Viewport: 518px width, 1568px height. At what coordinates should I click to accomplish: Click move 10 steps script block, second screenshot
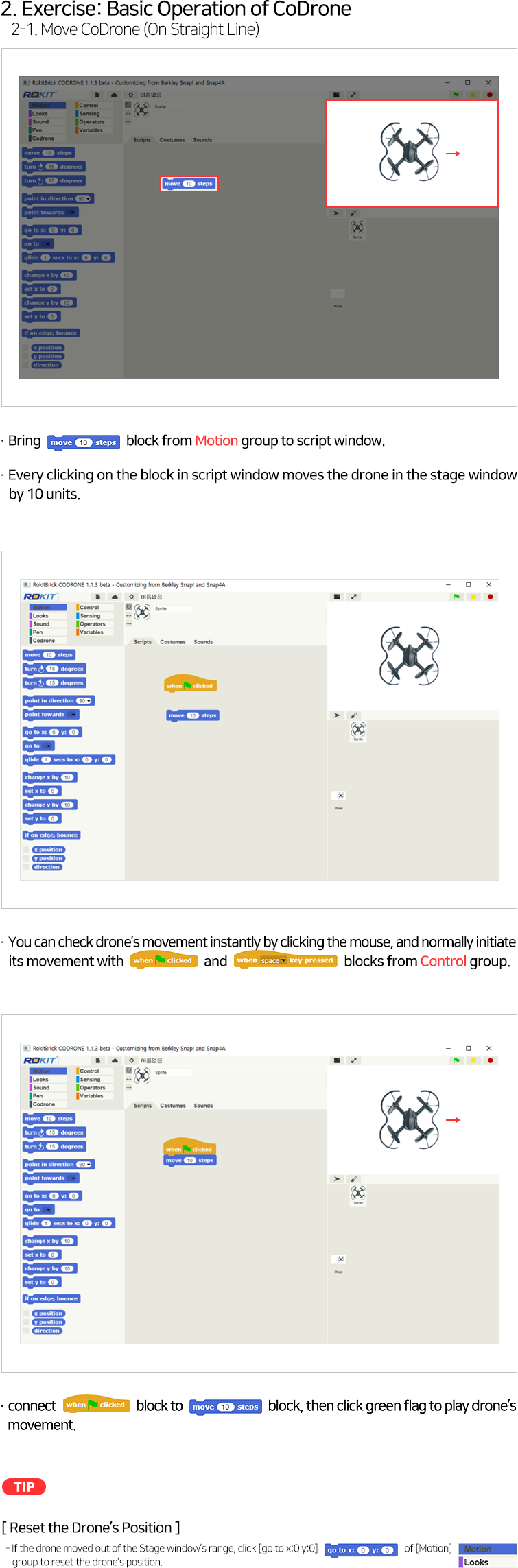pos(193,715)
